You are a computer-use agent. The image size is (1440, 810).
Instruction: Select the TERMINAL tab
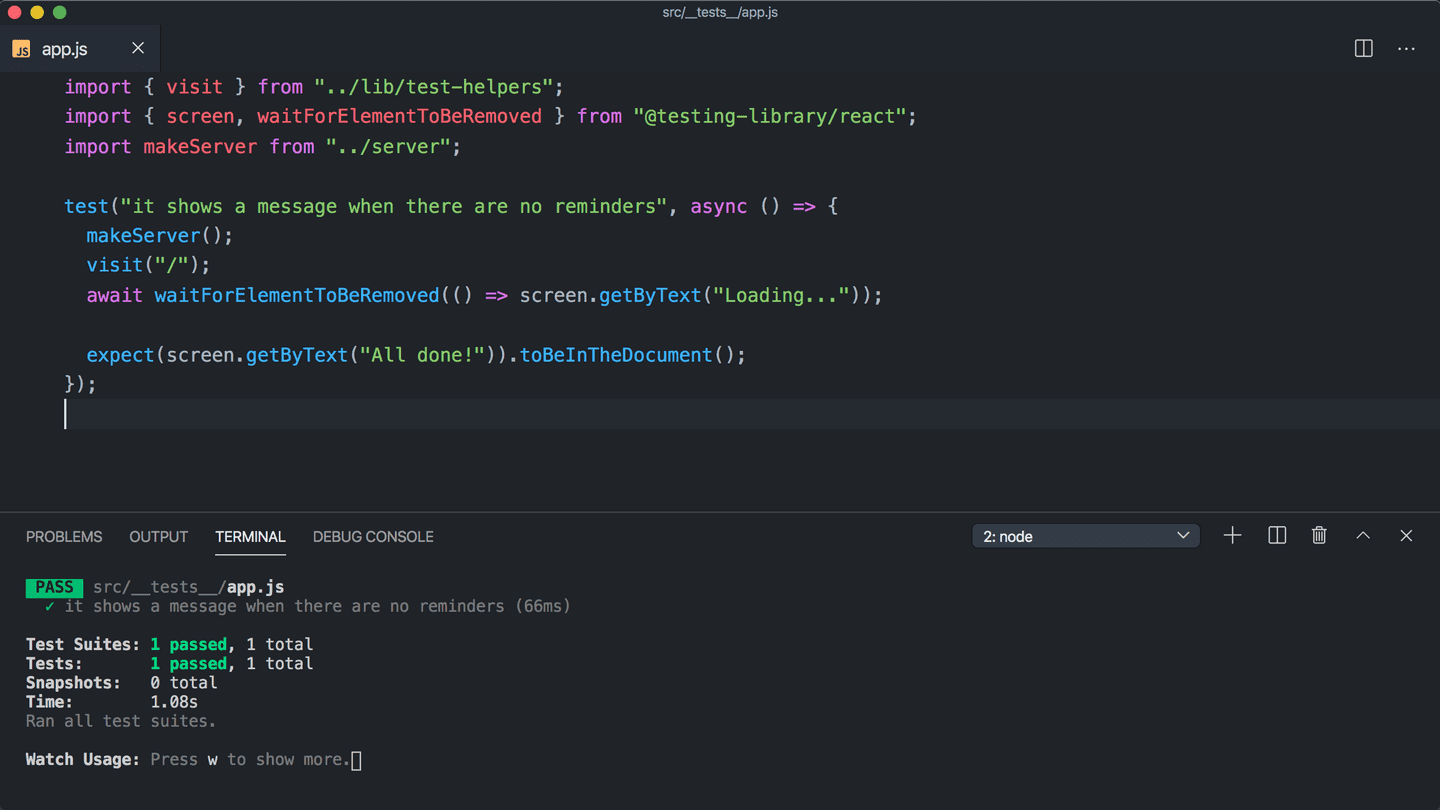tap(250, 537)
